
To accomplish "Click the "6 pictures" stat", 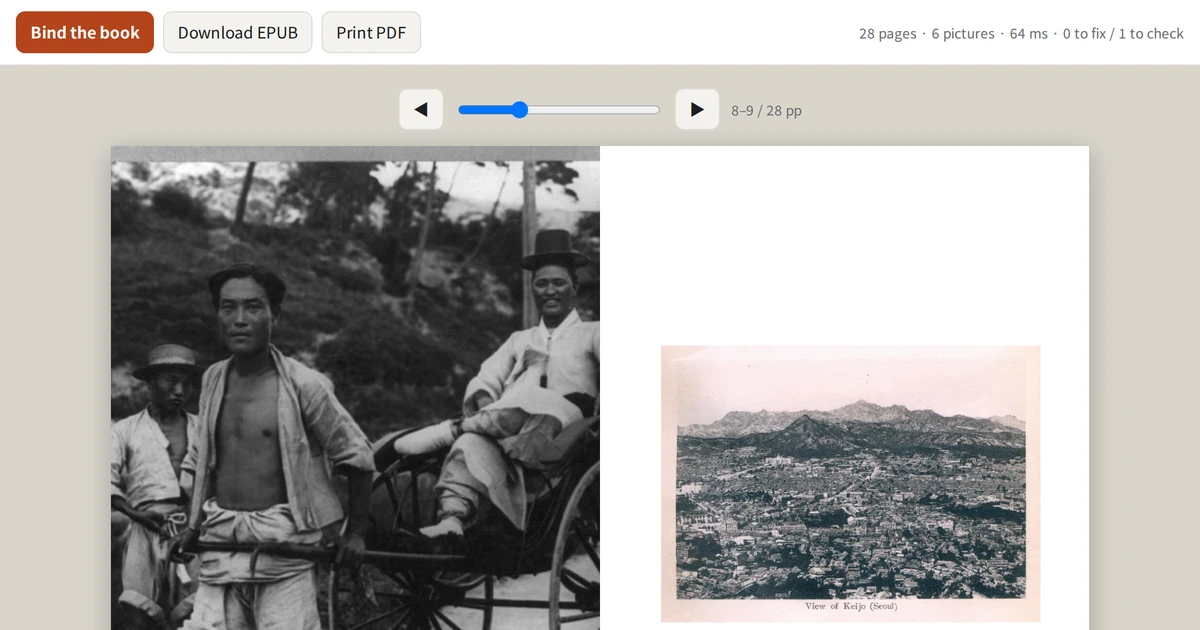I will click(963, 33).
